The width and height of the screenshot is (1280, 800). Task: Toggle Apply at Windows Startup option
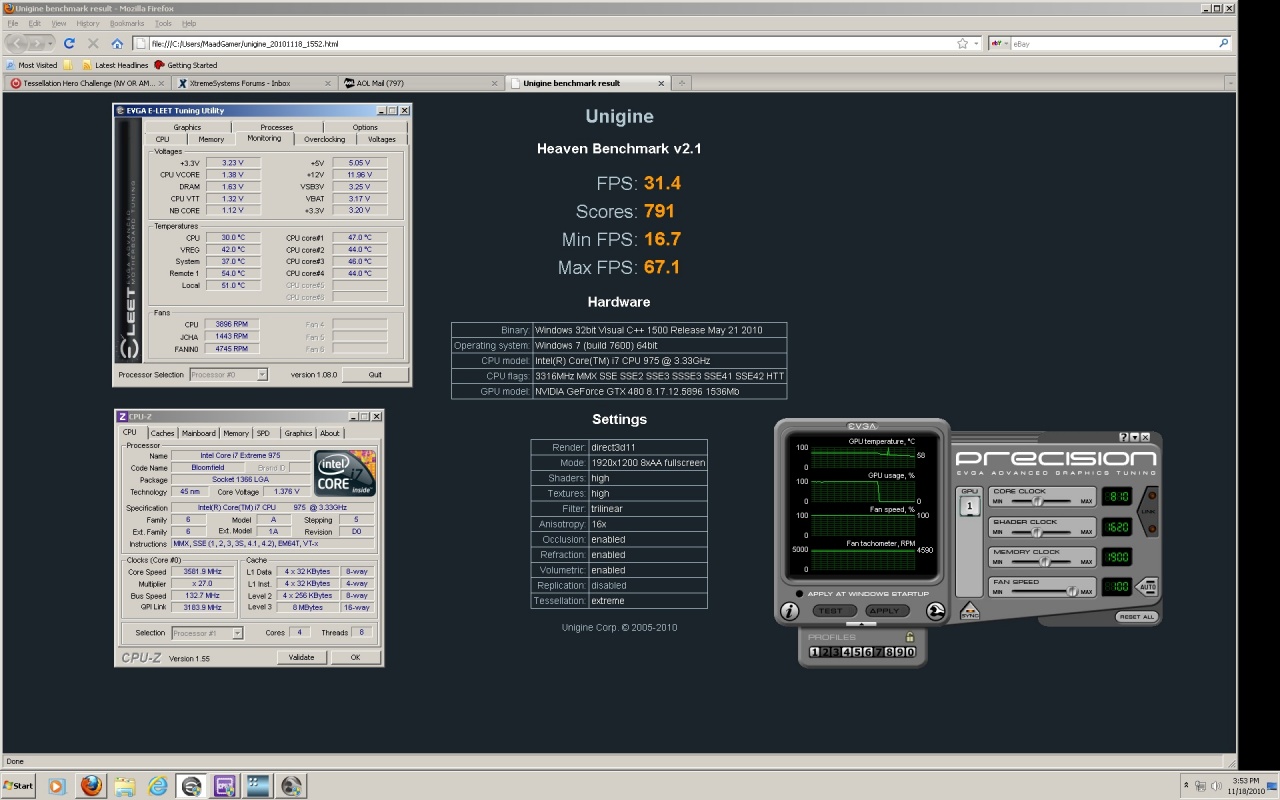coord(799,594)
